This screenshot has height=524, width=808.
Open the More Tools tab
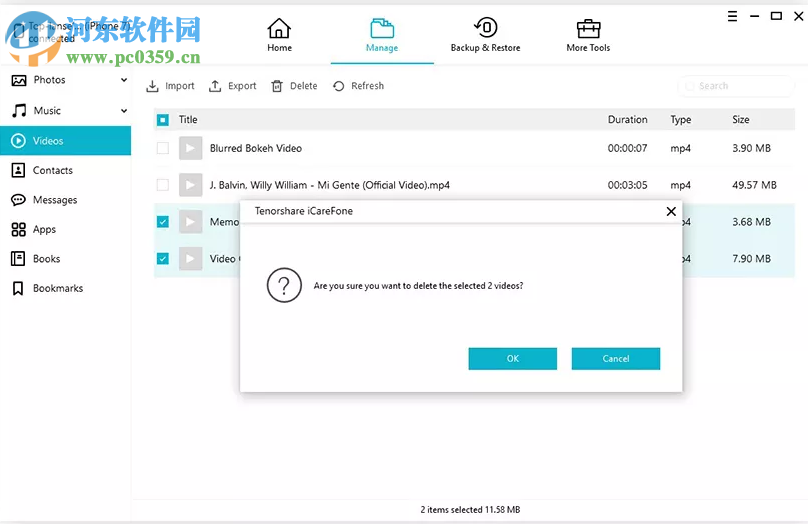point(588,35)
